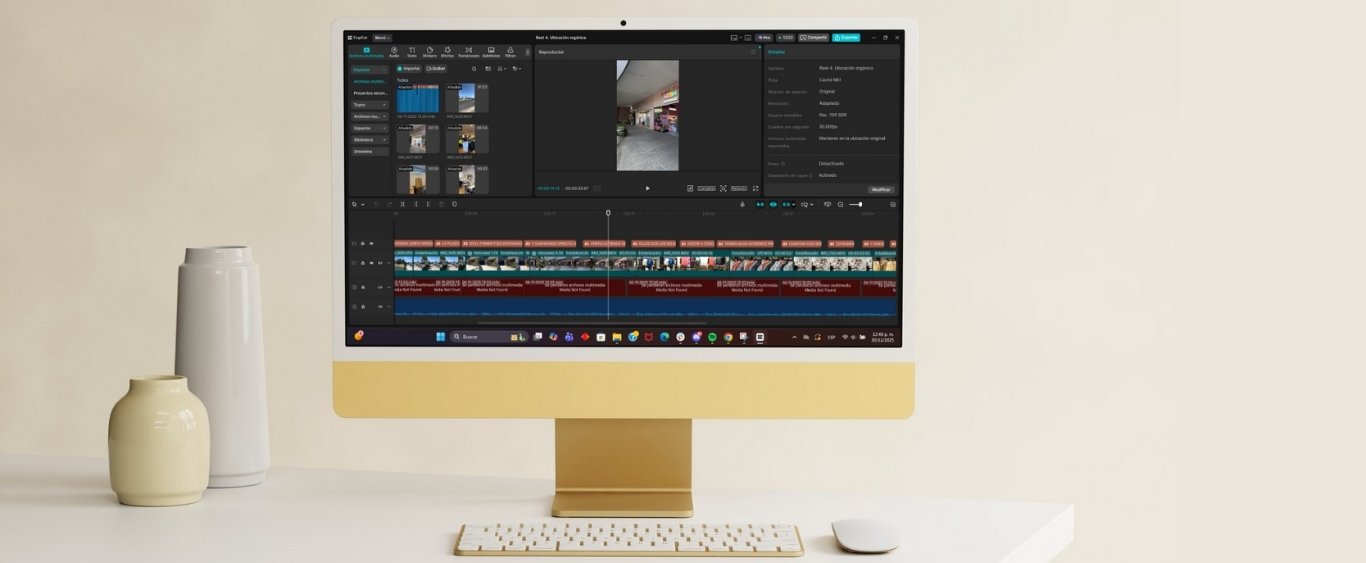The height and width of the screenshot is (563, 1366).
Task: Open the Stickers panel
Action: 429,52
